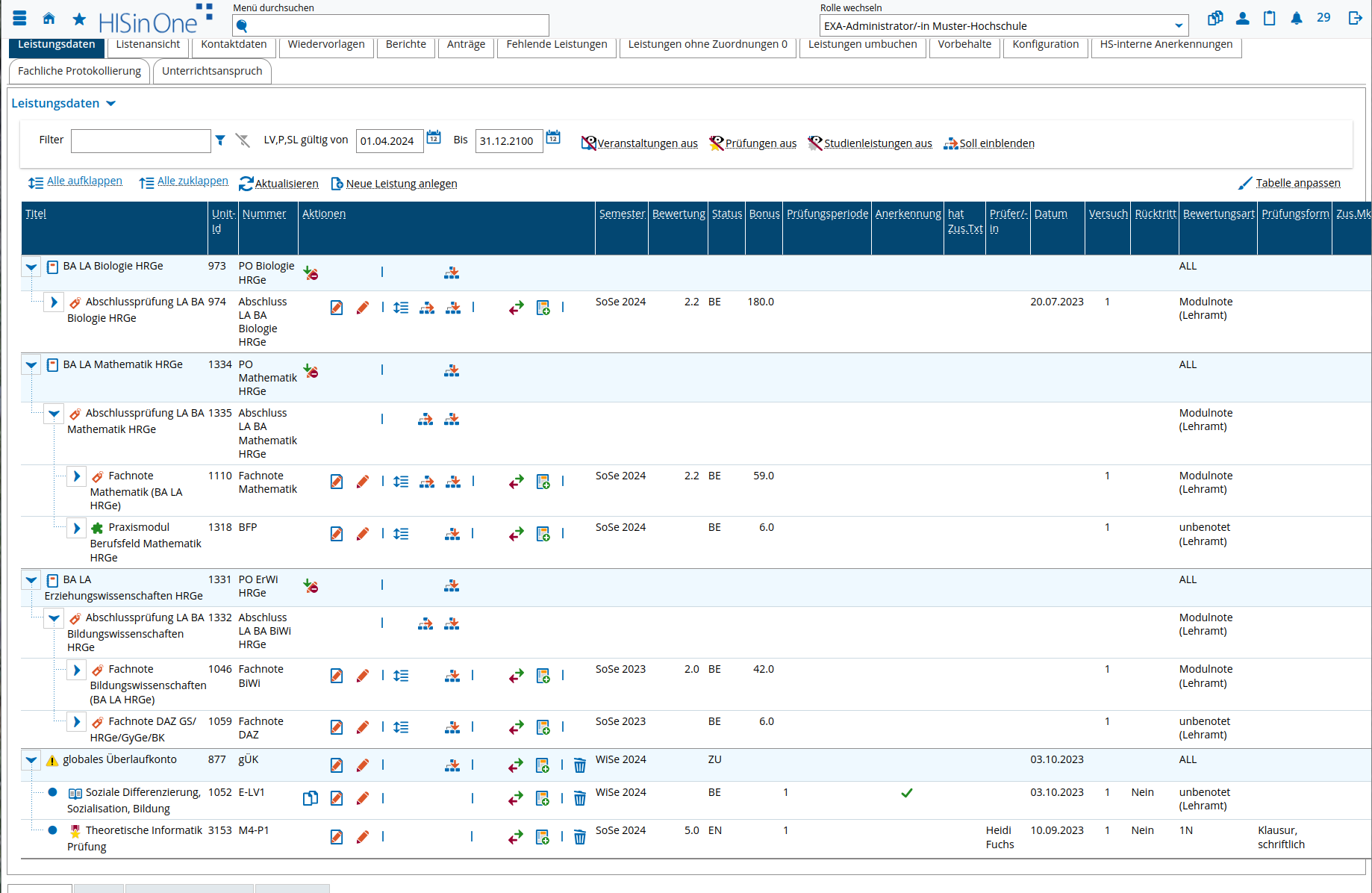Open favorites star icon in header

point(79,19)
